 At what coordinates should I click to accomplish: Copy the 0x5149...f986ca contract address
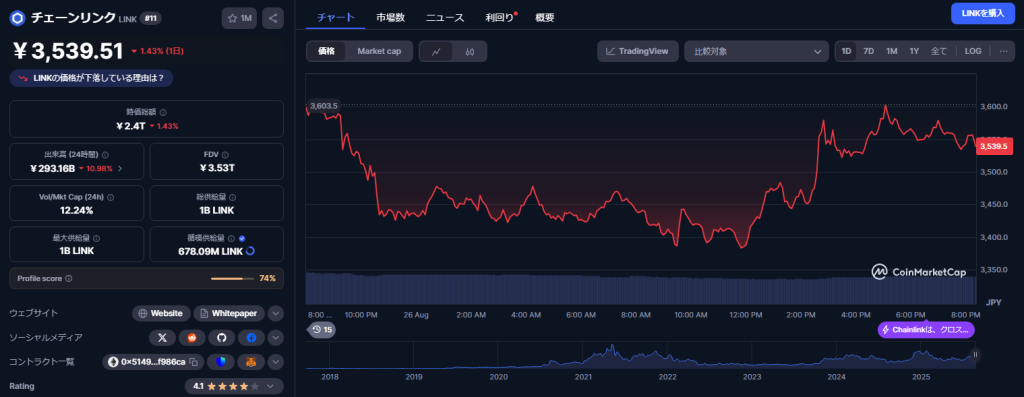pos(193,362)
